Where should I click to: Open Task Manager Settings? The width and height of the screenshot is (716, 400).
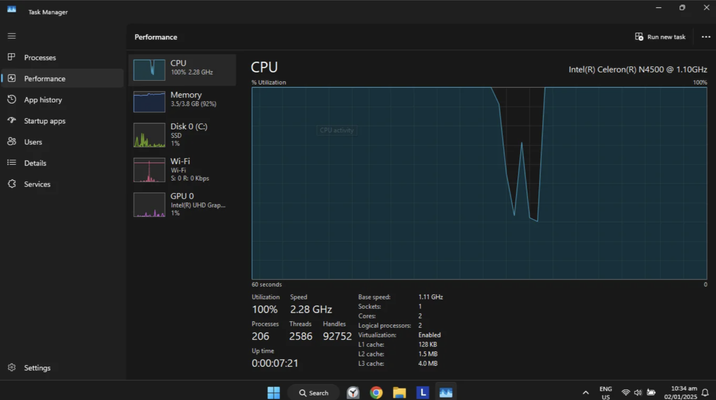[x=63, y=368]
